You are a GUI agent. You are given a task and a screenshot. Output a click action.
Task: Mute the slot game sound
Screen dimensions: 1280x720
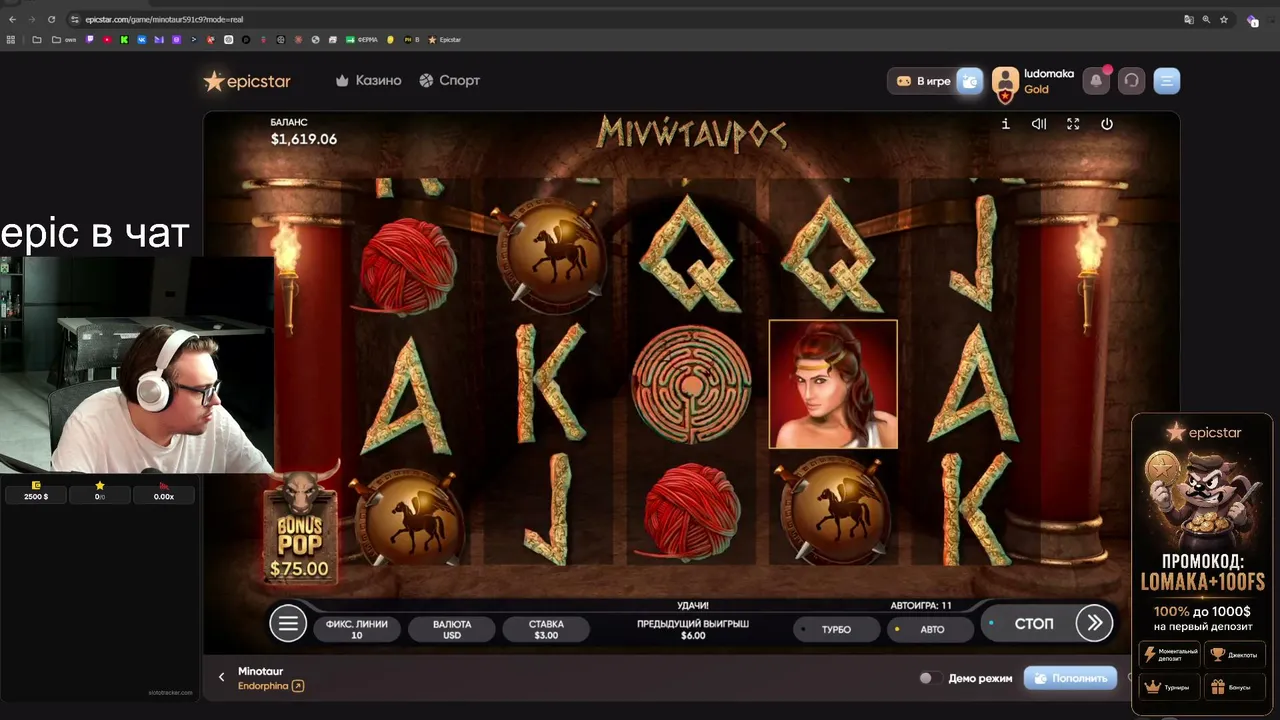[1039, 124]
